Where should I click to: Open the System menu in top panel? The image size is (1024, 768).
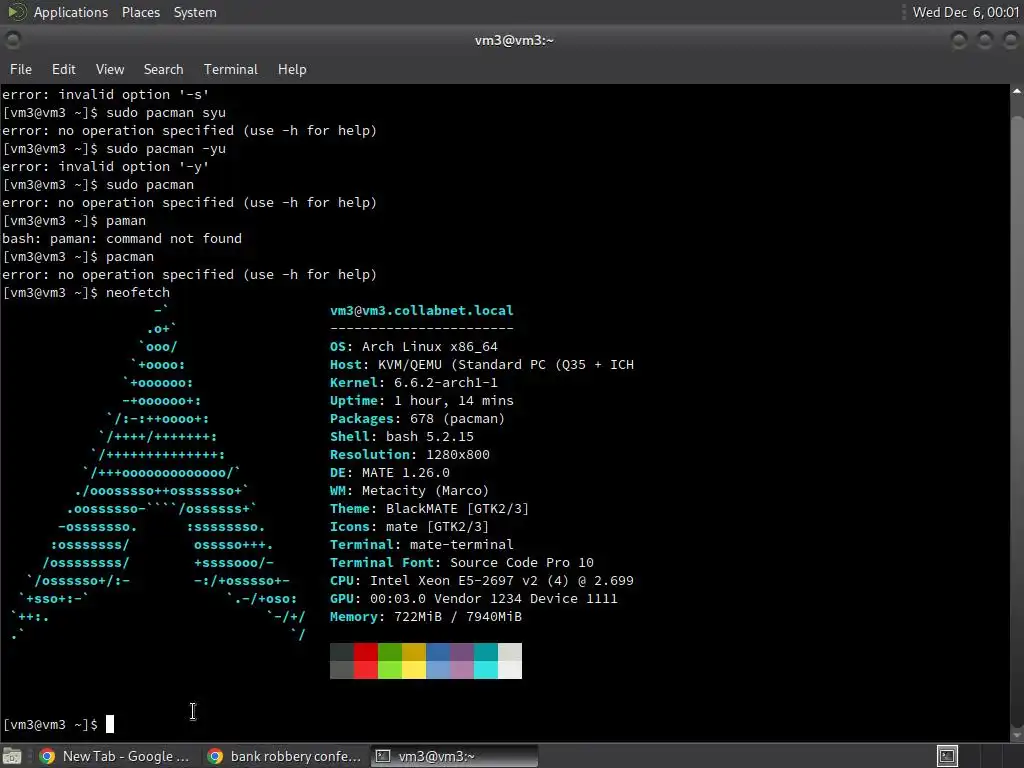(x=195, y=12)
